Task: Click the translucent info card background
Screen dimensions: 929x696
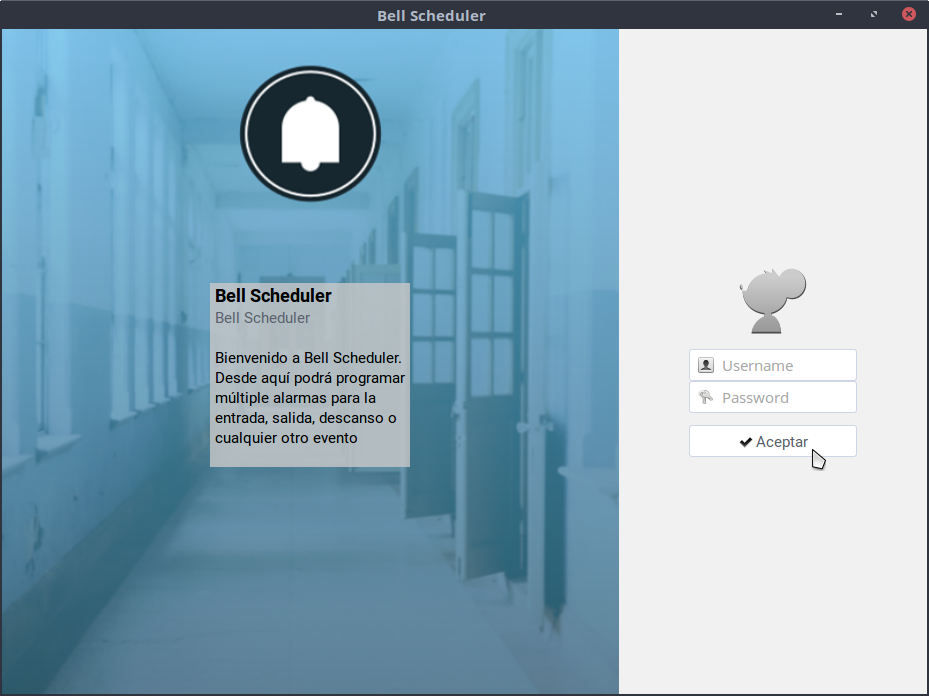Action: 310,455
